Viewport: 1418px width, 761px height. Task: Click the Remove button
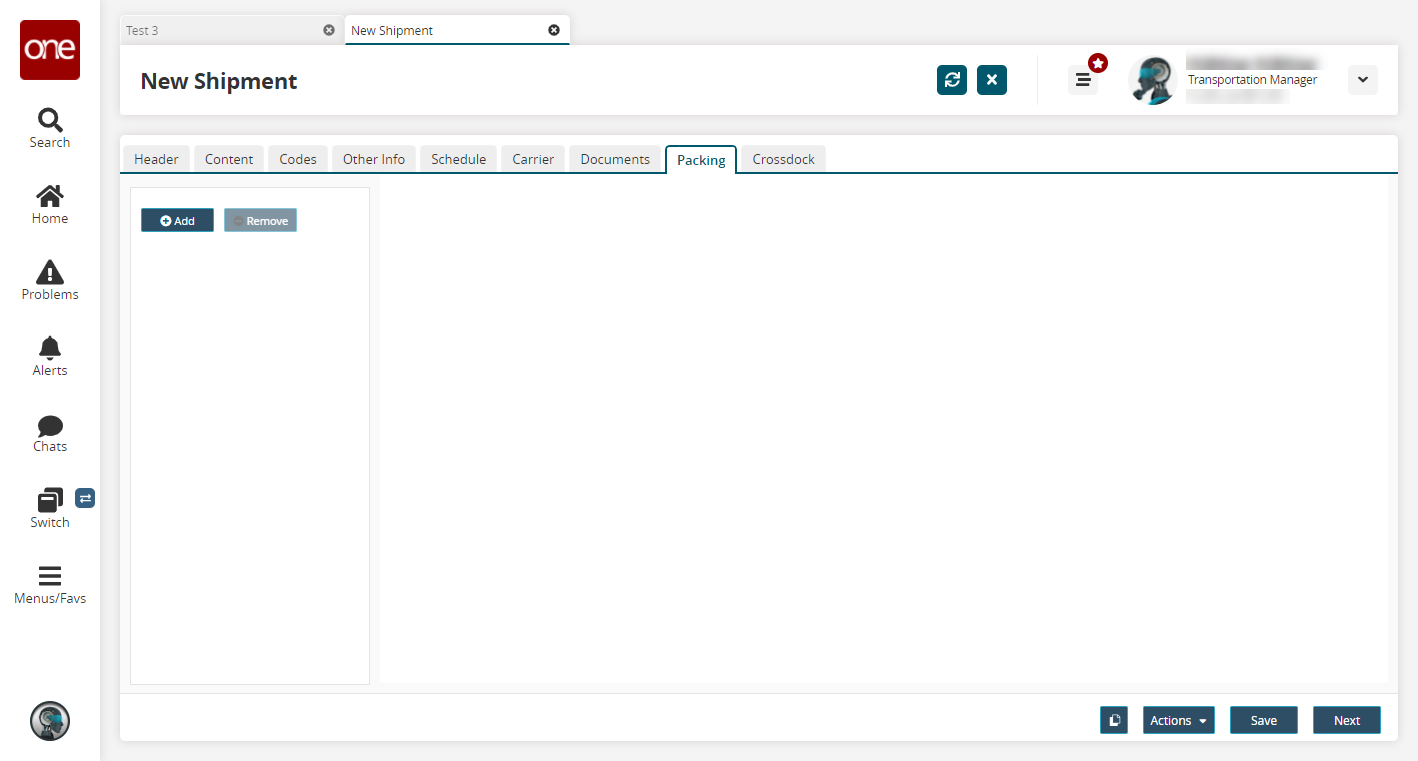tap(260, 220)
